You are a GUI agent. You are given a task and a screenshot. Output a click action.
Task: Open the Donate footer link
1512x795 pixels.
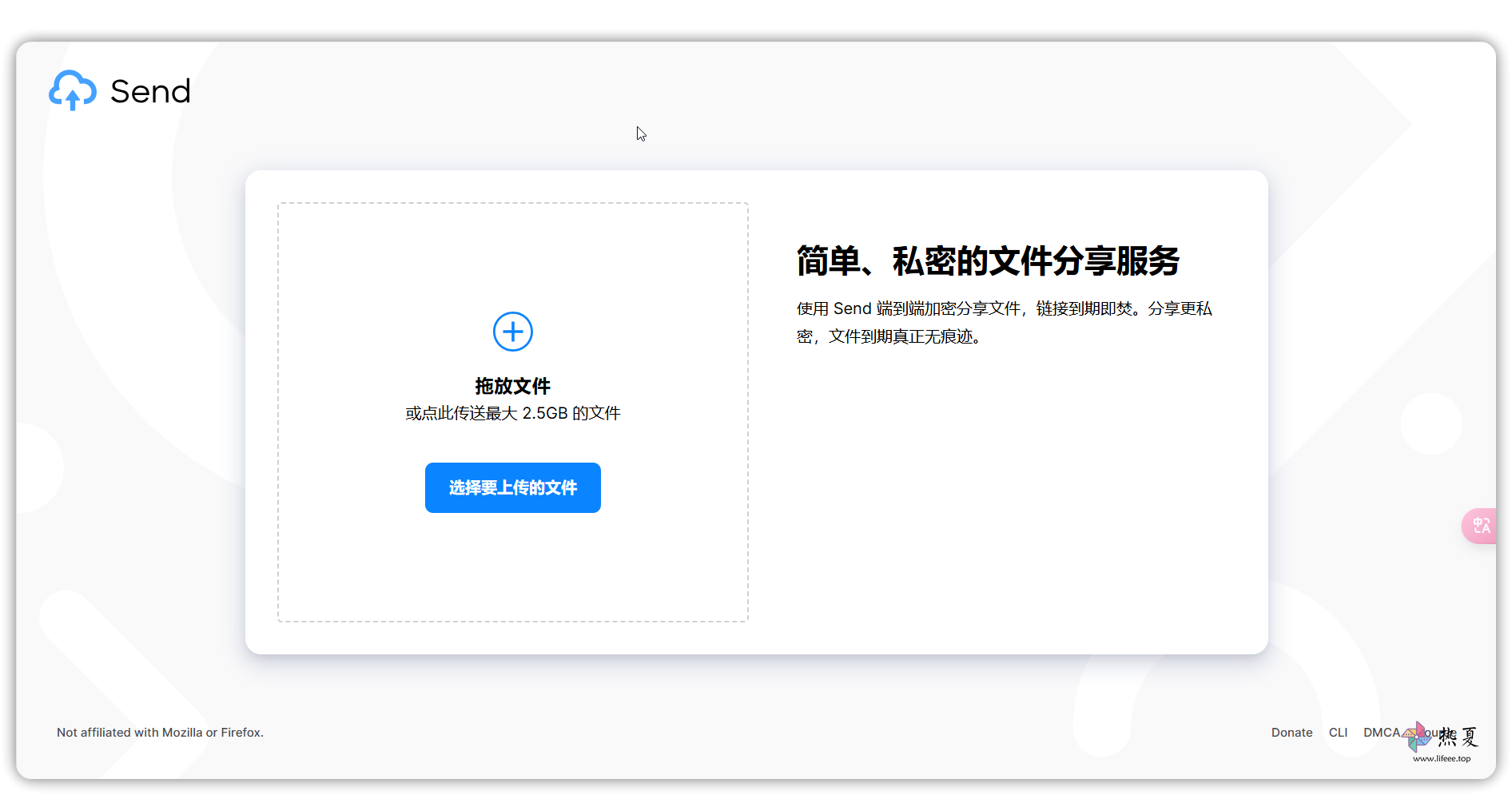click(1291, 733)
